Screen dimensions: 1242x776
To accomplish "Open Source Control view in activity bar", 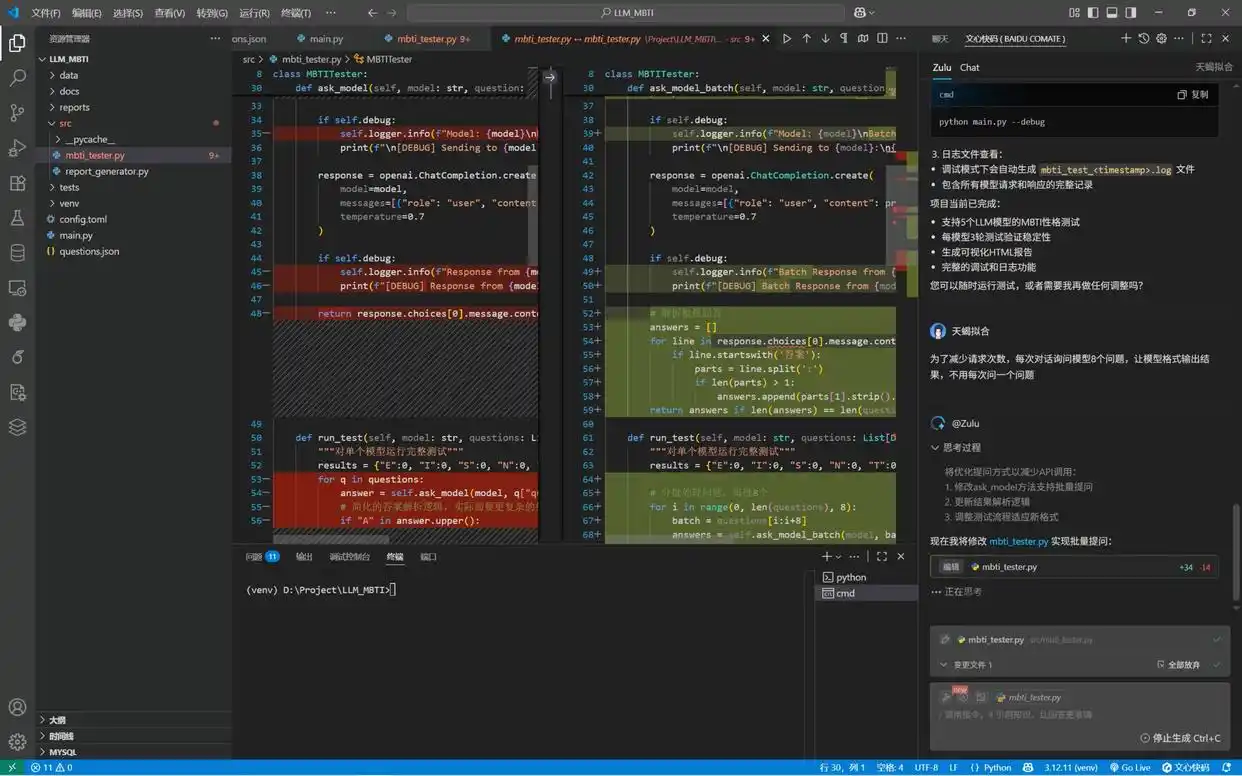I will click(x=17, y=112).
